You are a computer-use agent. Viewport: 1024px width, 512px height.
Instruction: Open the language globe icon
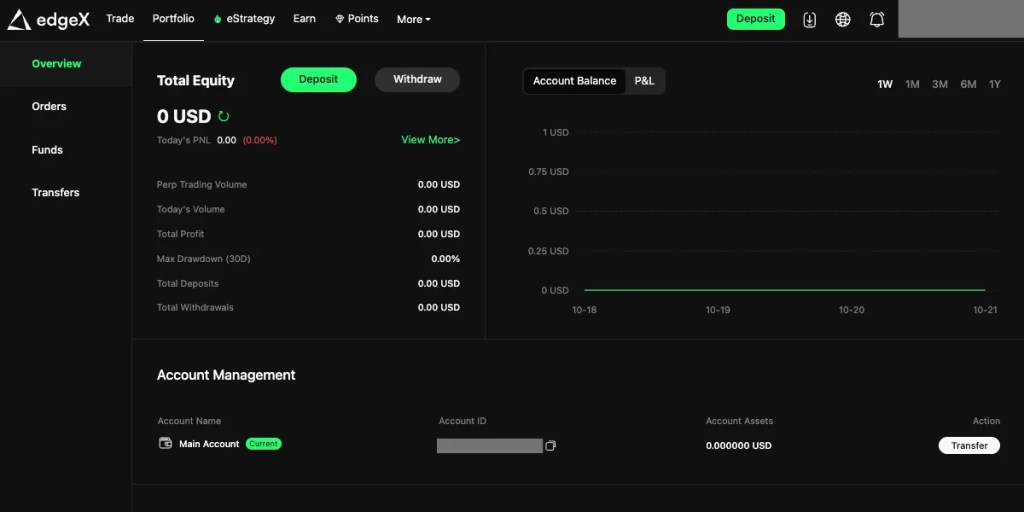(843, 20)
